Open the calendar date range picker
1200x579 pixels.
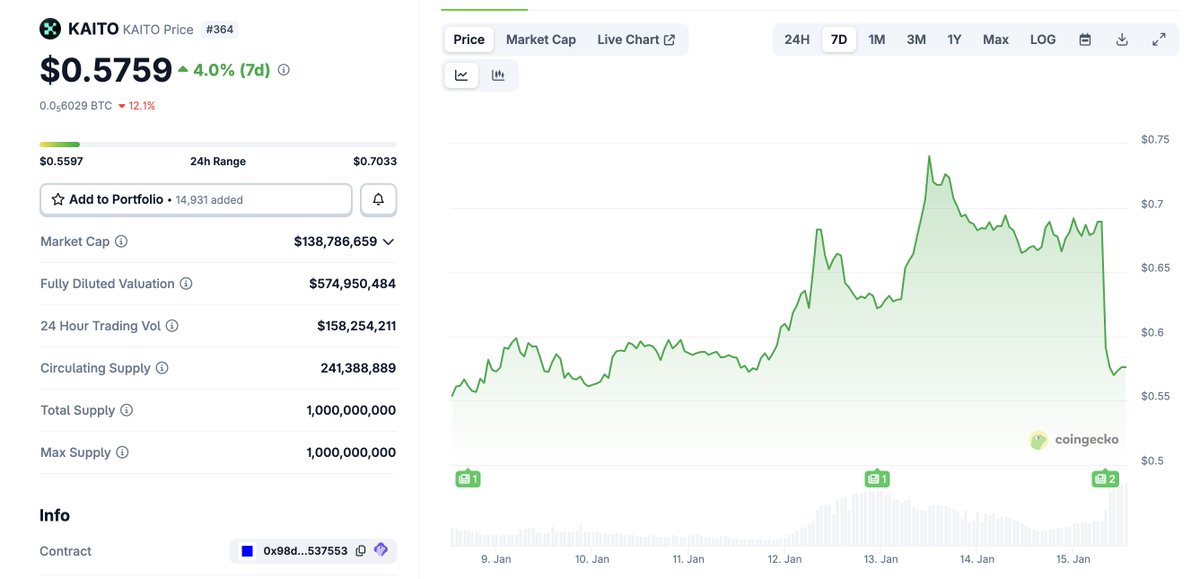[x=1085, y=40]
